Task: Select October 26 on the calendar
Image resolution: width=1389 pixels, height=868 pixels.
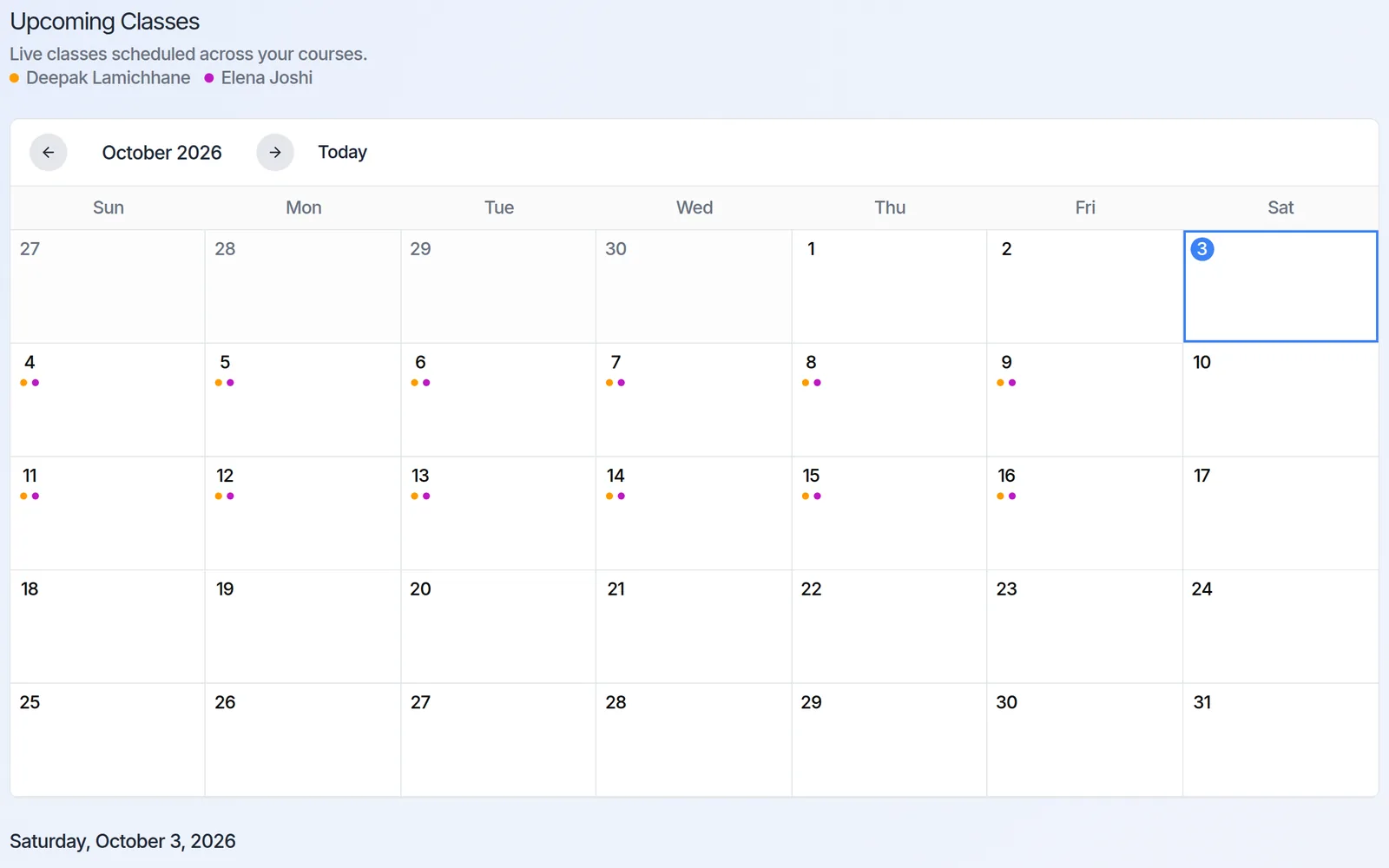Action: [x=303, y=740]
